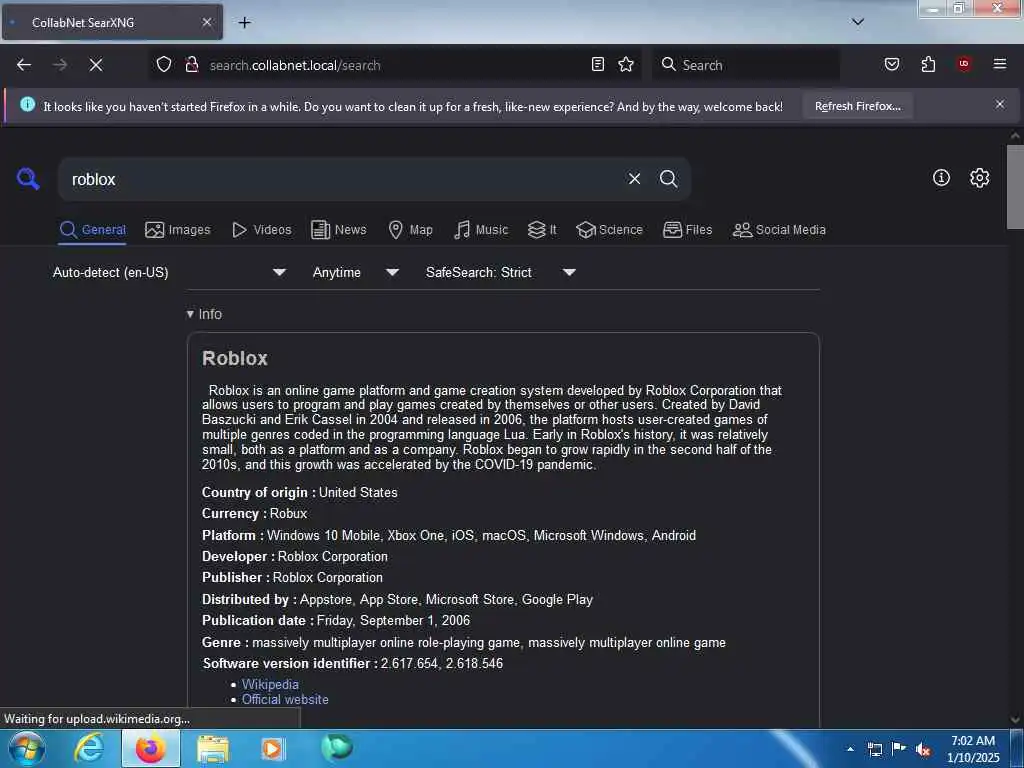The height and width of the screenshot is (768, 1024).
Task: Click the Firefox taskbar icon
Action: pos(150,748)
